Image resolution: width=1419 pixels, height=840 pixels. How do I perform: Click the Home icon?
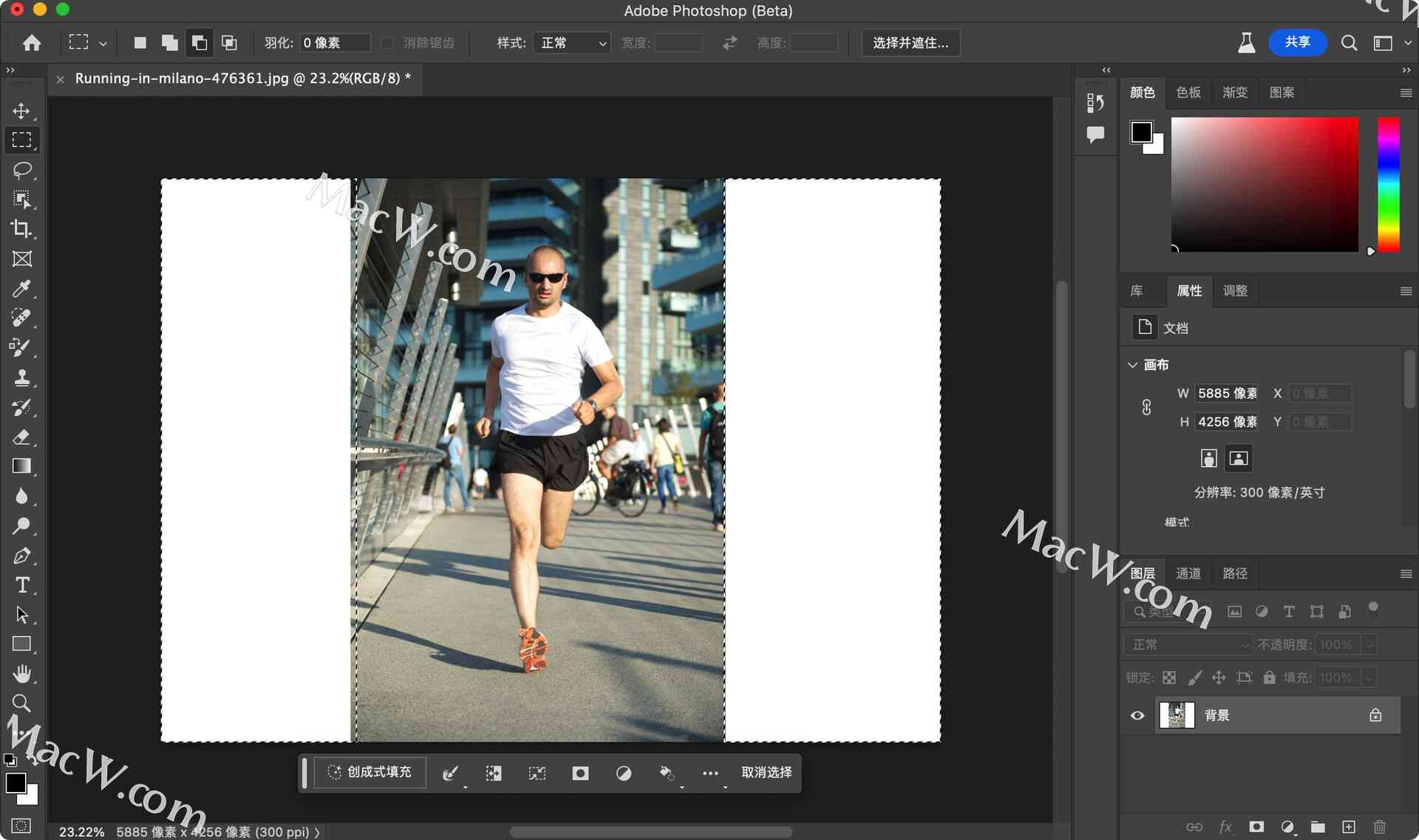click(x=31, y=43)
